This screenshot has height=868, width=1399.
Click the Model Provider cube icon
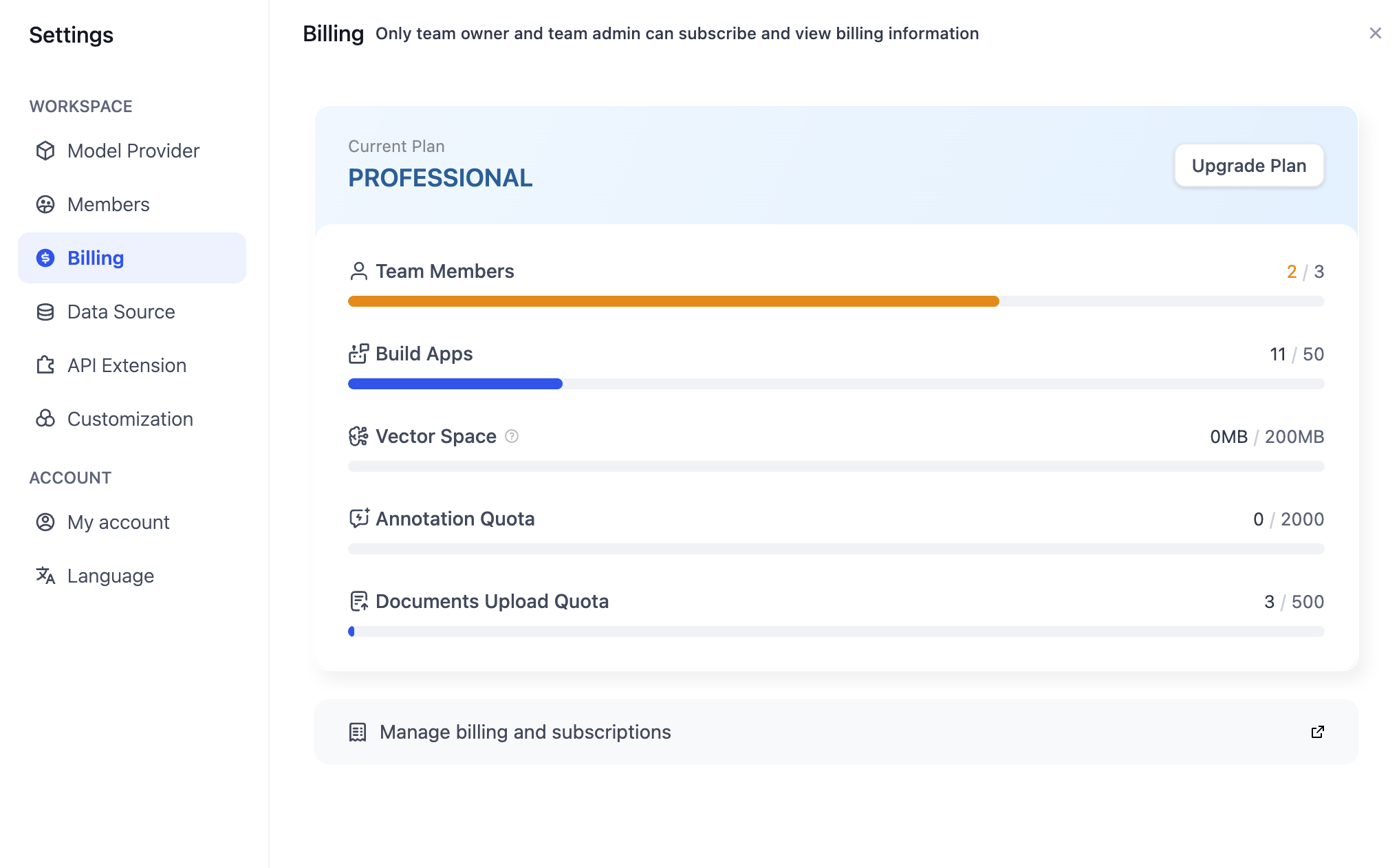45,151
